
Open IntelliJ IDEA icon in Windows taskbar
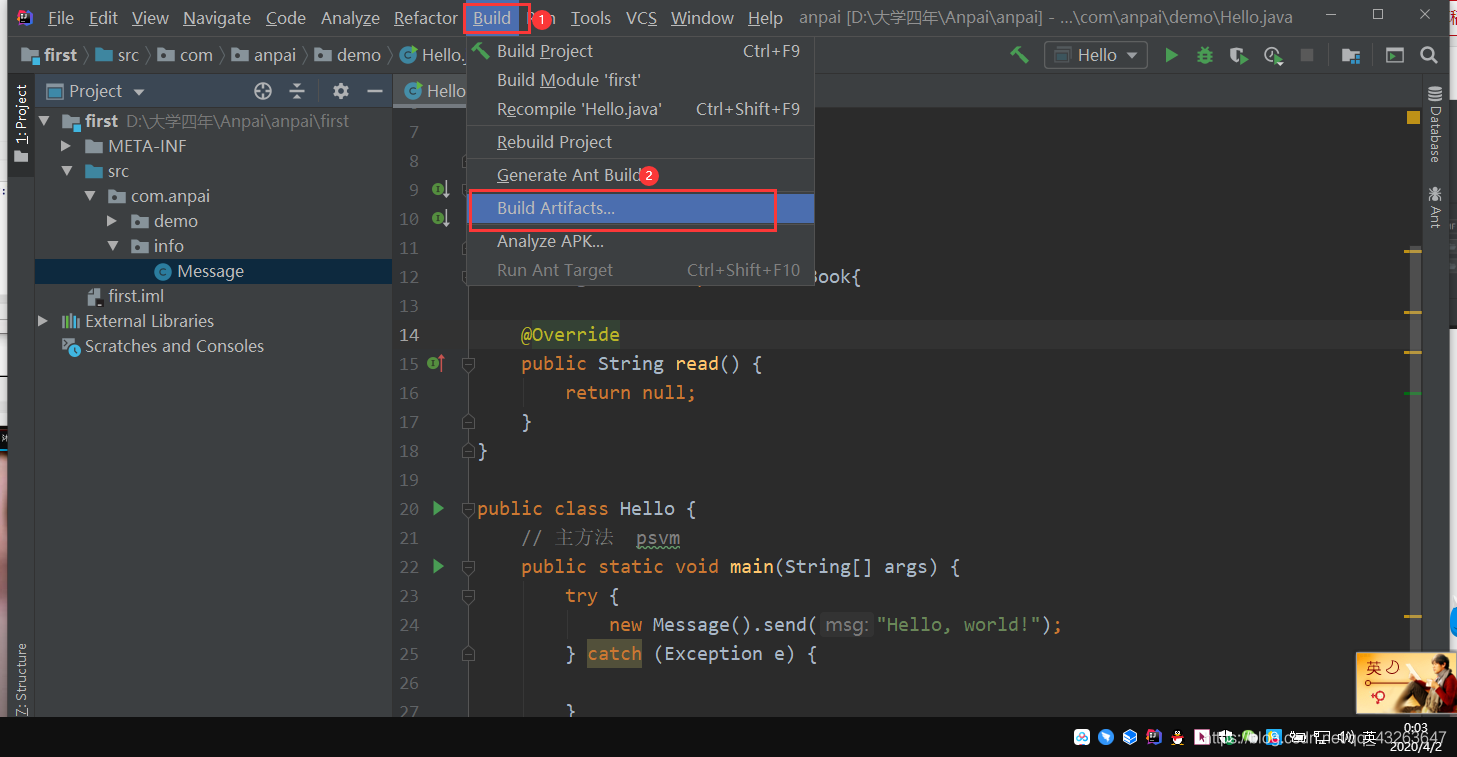(1154, 737)
